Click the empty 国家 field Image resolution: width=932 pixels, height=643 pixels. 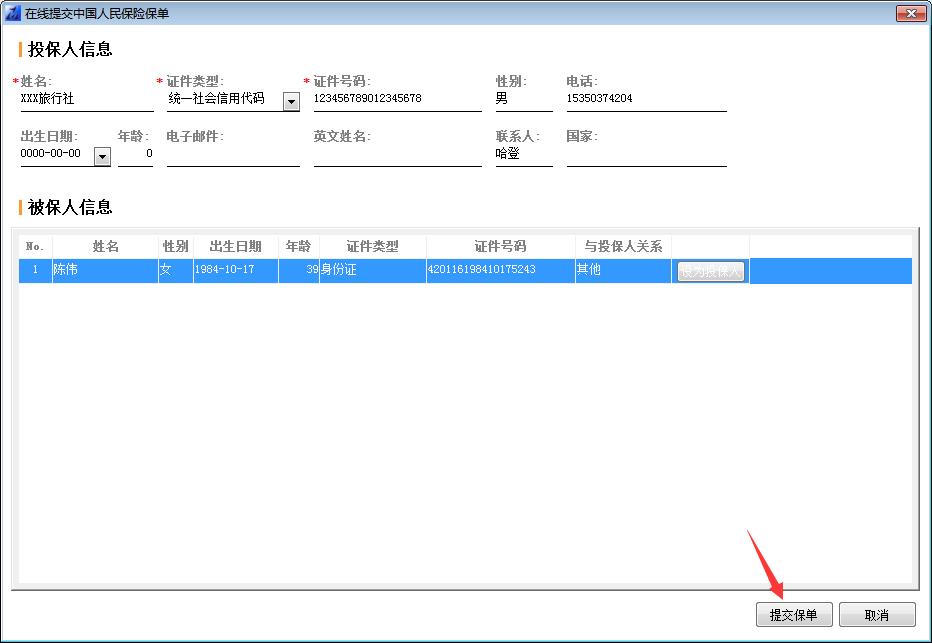pos(645,155)
